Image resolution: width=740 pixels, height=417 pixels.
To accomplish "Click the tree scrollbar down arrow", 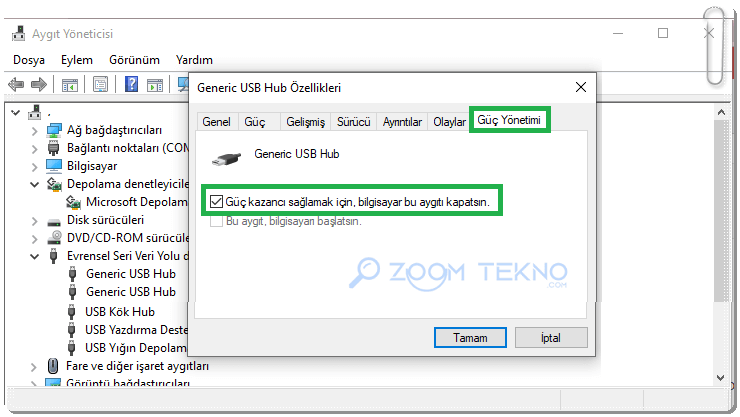I will click(x=720, y=377).
